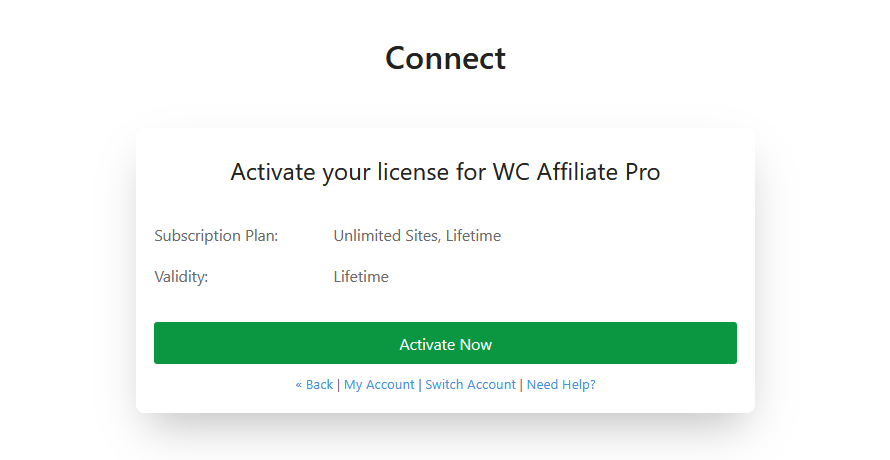Click the word Now on the green button

[x=476, y=344]
